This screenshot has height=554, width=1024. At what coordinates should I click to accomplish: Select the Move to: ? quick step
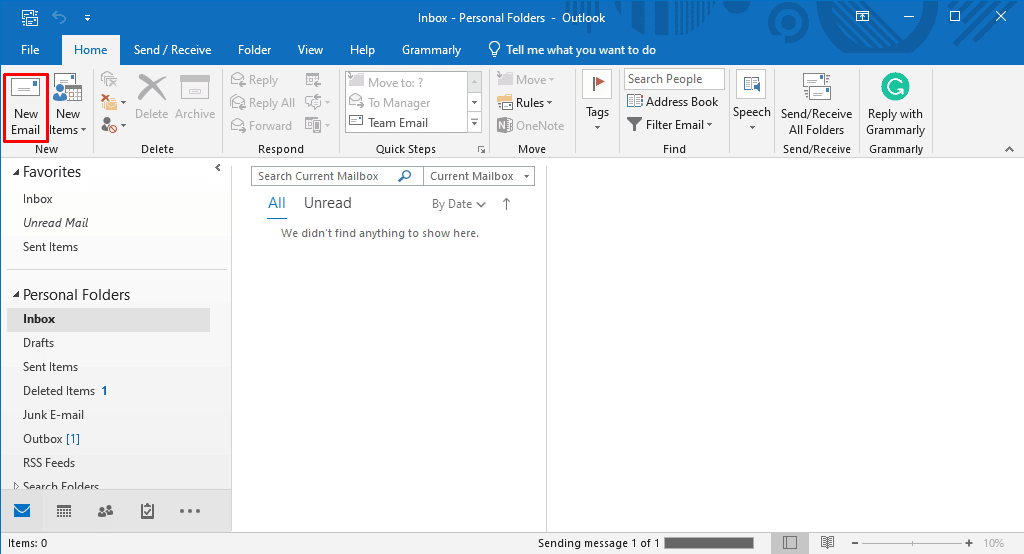pos(406,82)
